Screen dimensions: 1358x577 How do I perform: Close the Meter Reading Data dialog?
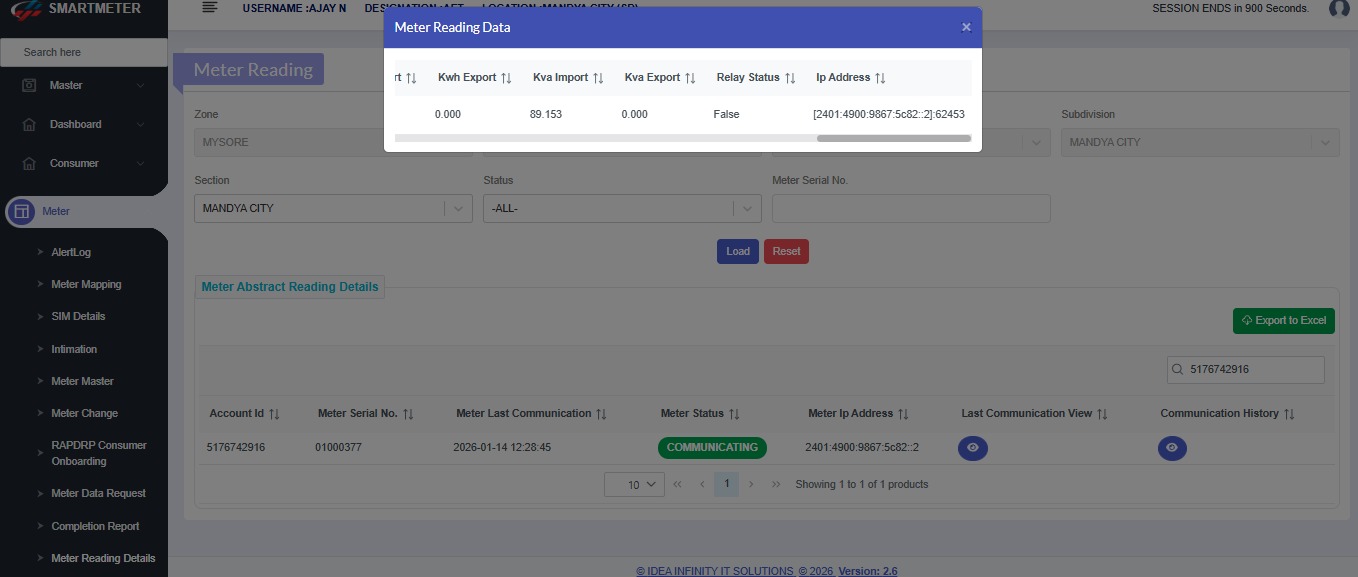coord(966,28)
